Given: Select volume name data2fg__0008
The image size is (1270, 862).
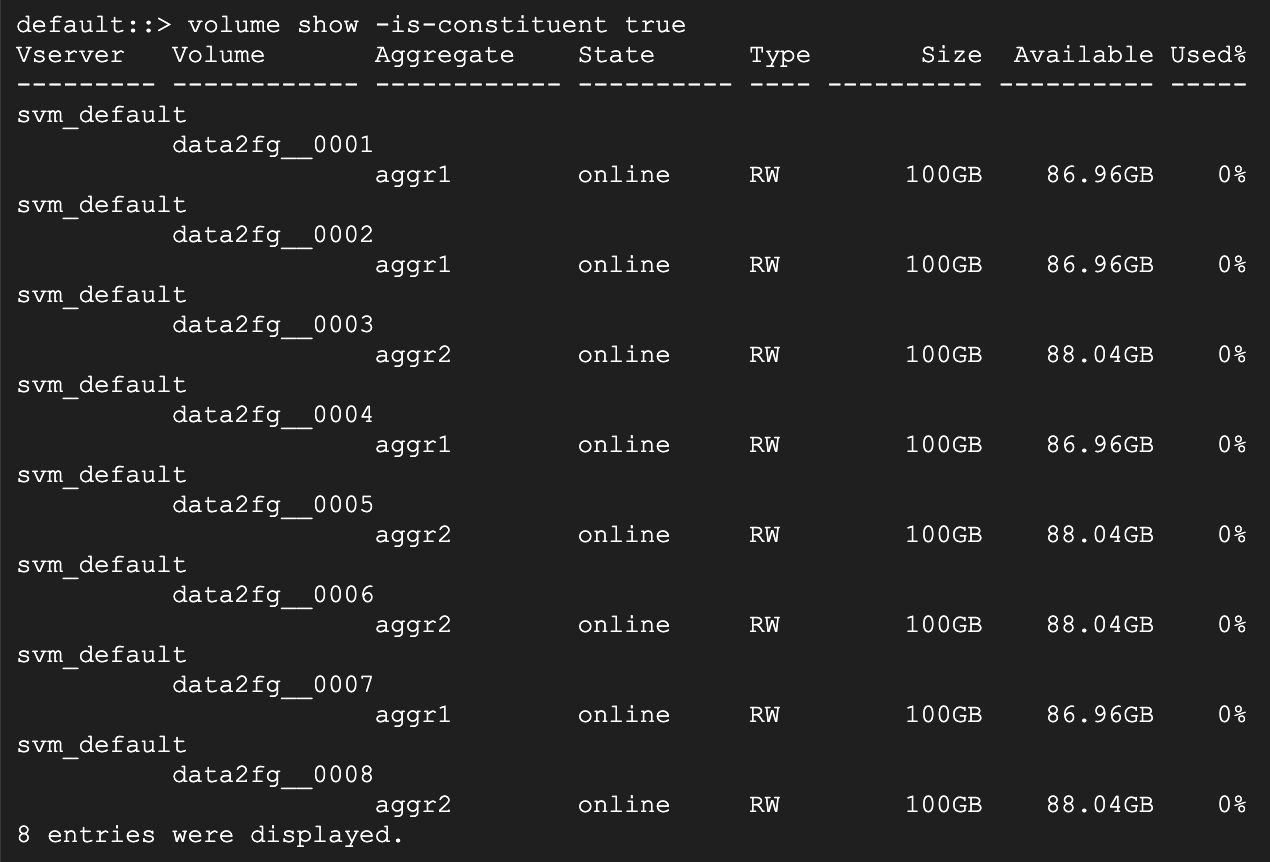Looking at the screenshot, I should click(272, 774).
